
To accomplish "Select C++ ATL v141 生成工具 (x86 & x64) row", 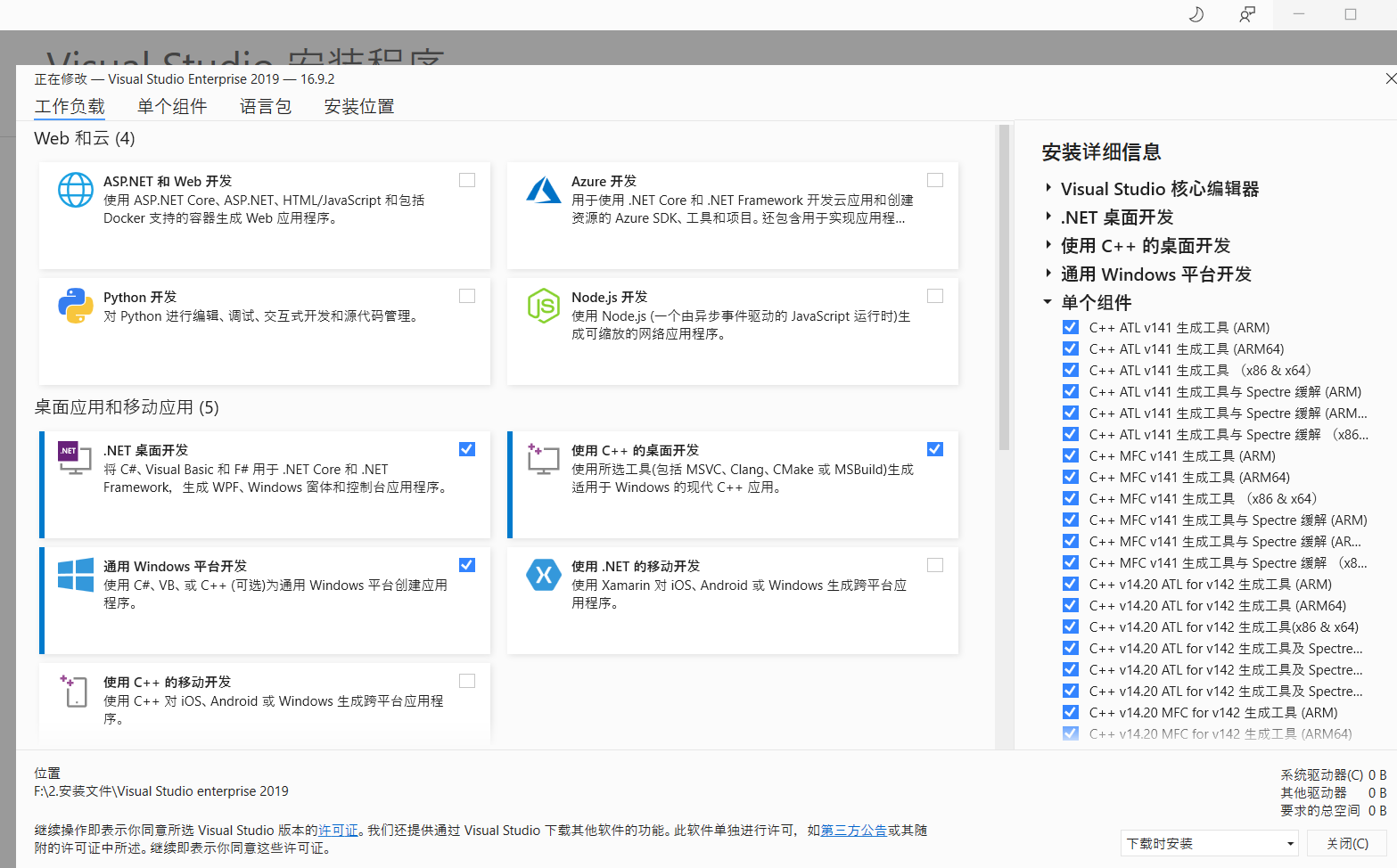I will tap(1200, 370).
